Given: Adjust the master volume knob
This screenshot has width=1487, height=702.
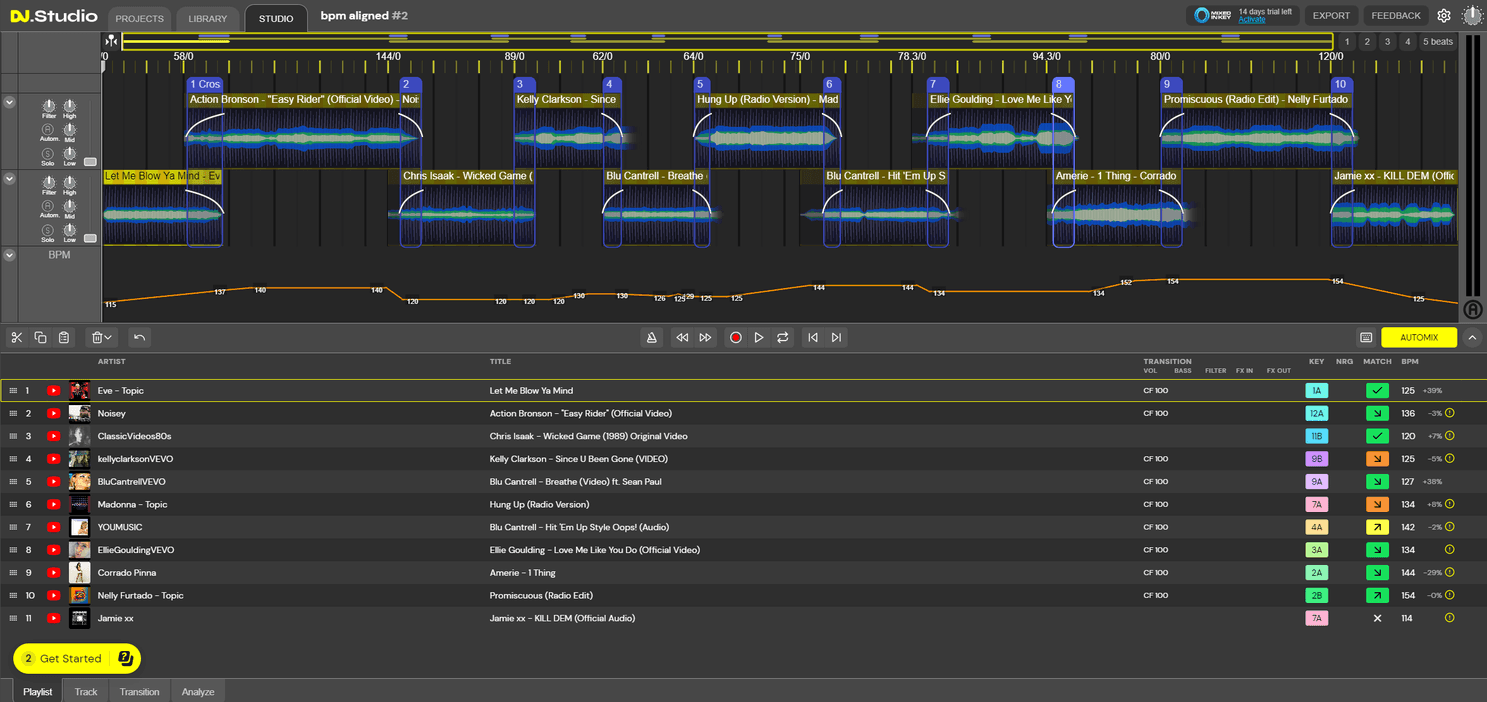Looking at the screenshot, I should point(1472,15).
